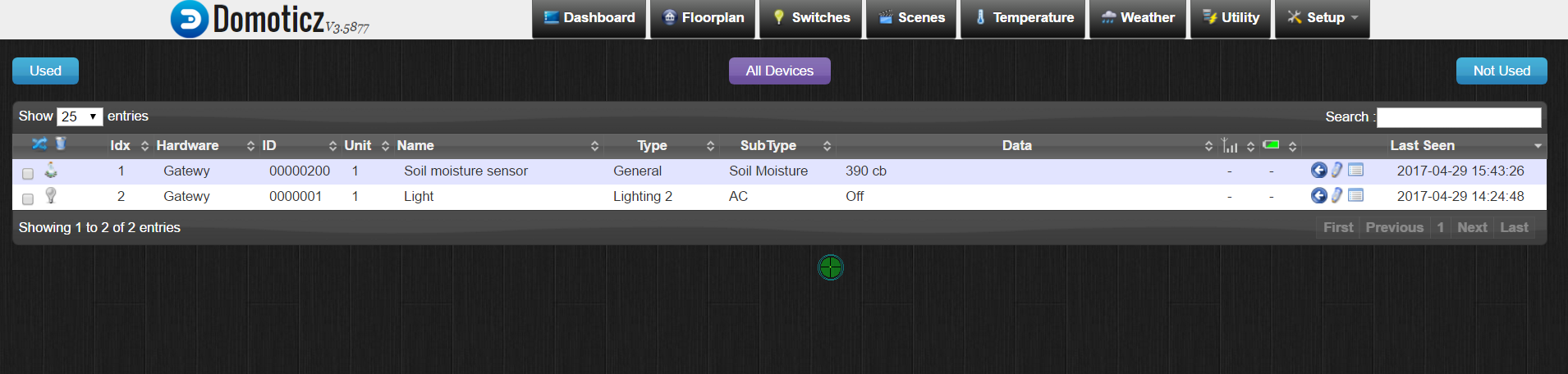This screenshot has height=374, width=1568.
Task: Select the All Devices button
Action: tap(779, 71)
